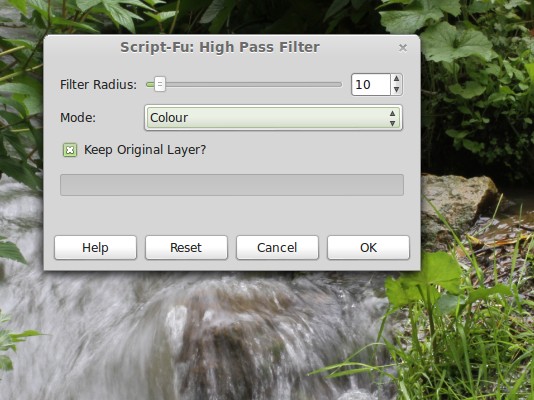Image resolution: width=534 pixels, height=400 pixels.
Task: Click the empty progress bar area
Action: [232, 185]
